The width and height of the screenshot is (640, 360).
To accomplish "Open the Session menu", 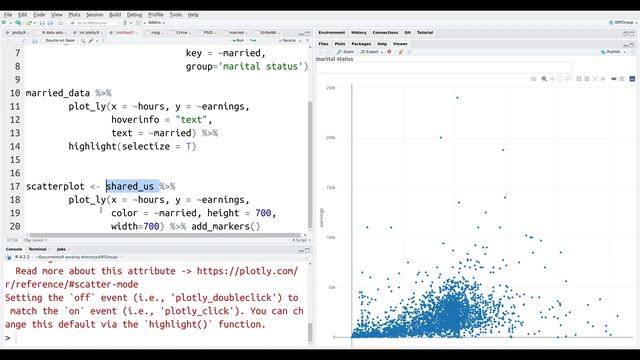I will (x=94, y=15).
